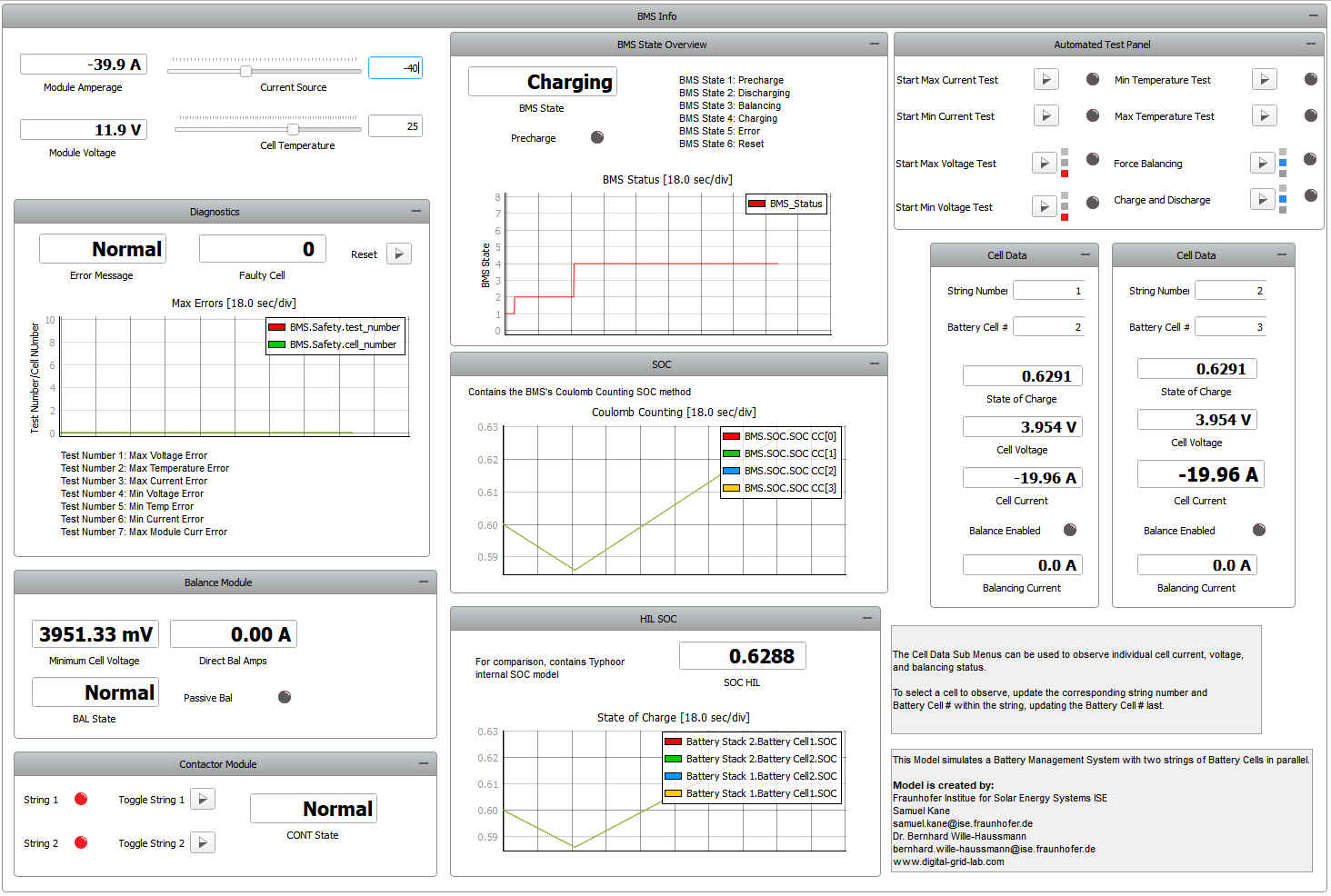
Task: Run the Start Min Current Test
Action: [1046, 116]
